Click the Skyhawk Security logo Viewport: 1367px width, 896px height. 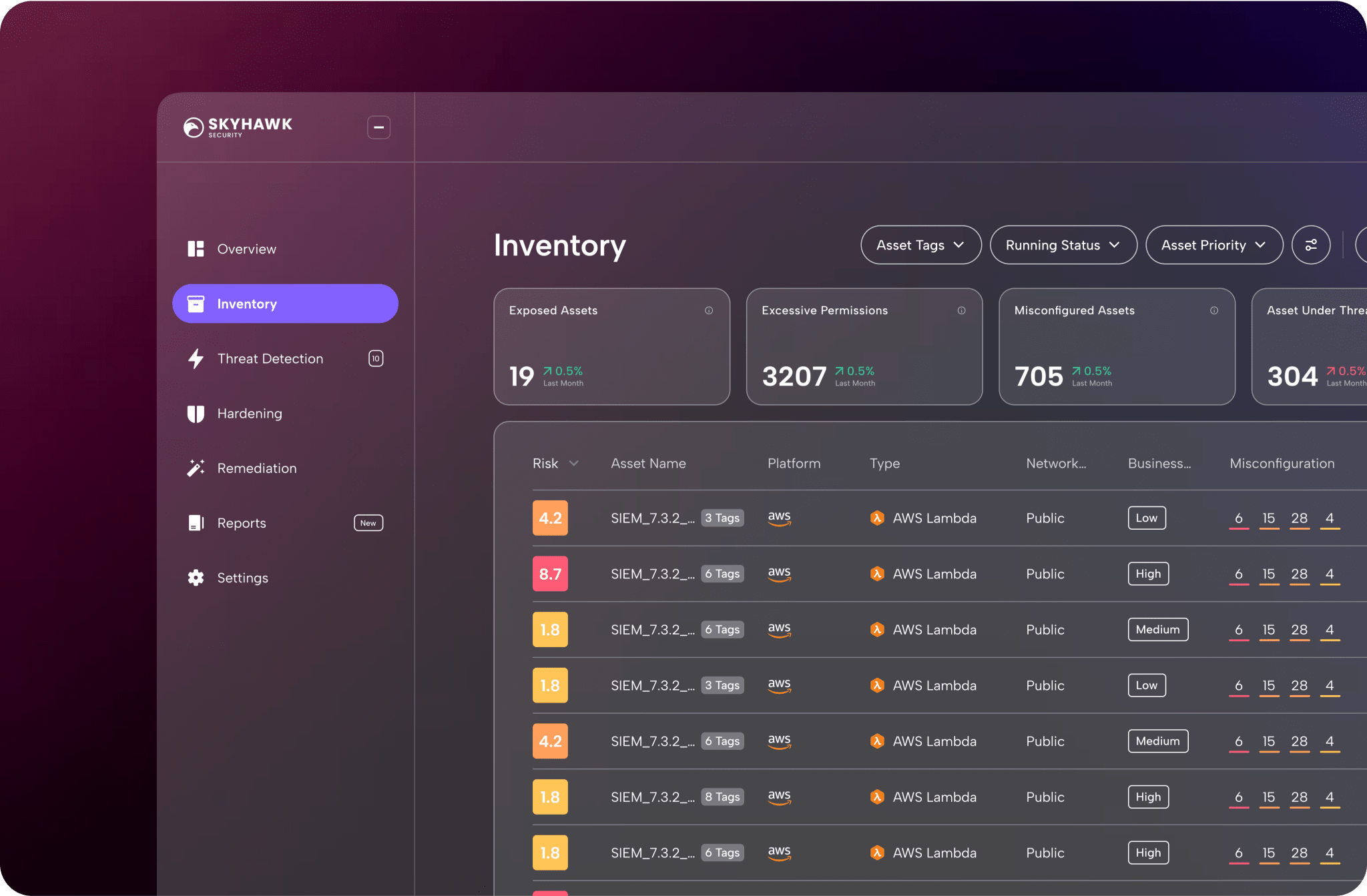coord(238,127)
